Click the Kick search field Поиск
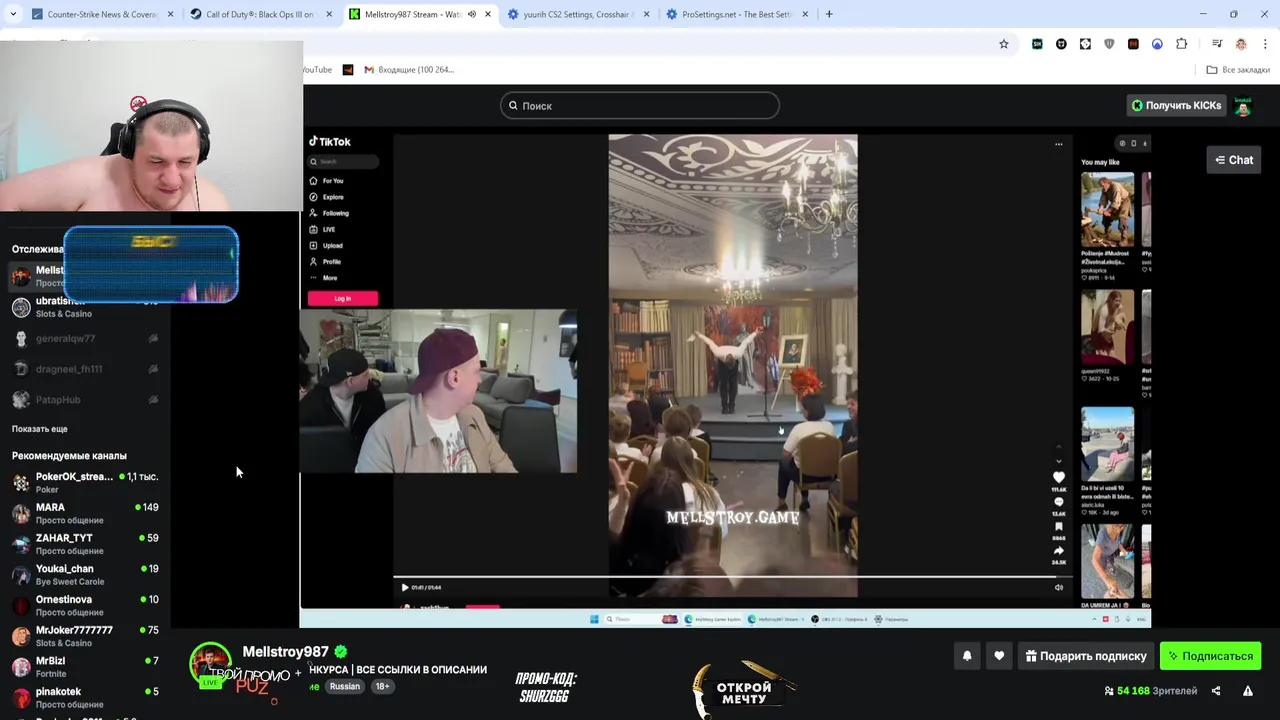The width and height of the screenshot is (1280, 720). pyautogui.click(x=640, y=105)
